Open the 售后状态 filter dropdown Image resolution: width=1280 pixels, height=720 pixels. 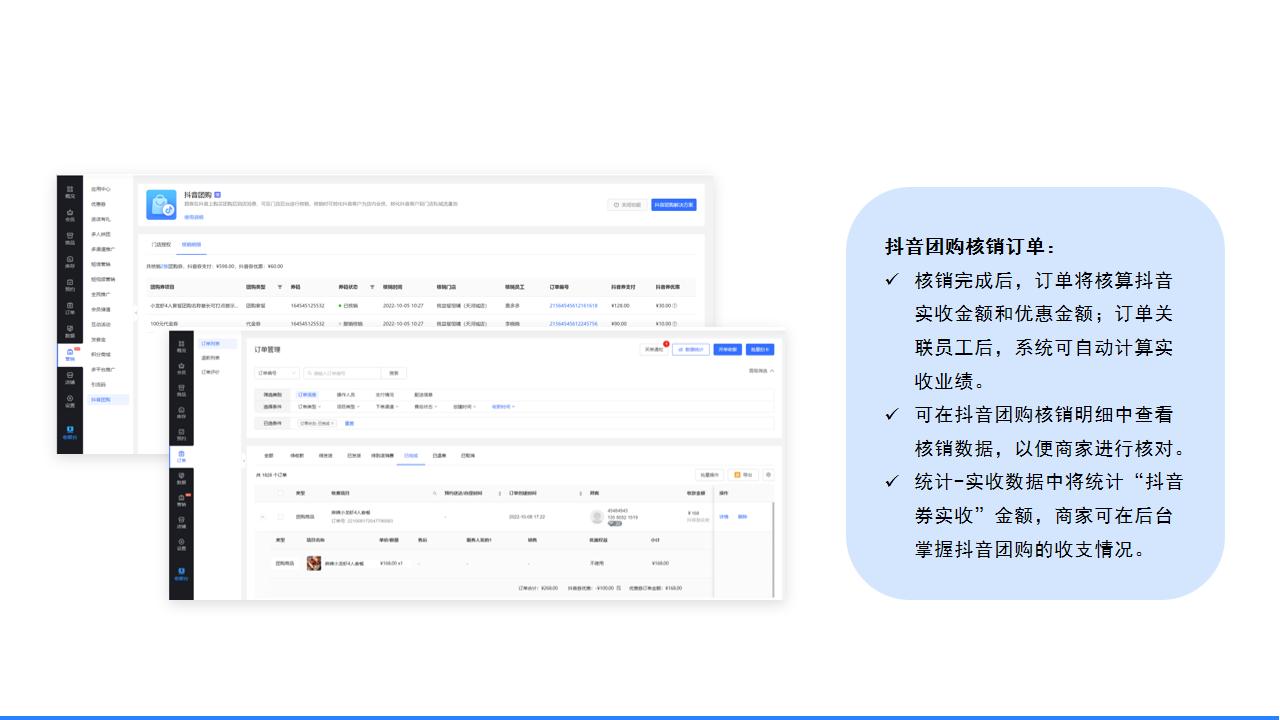point(426,407)
